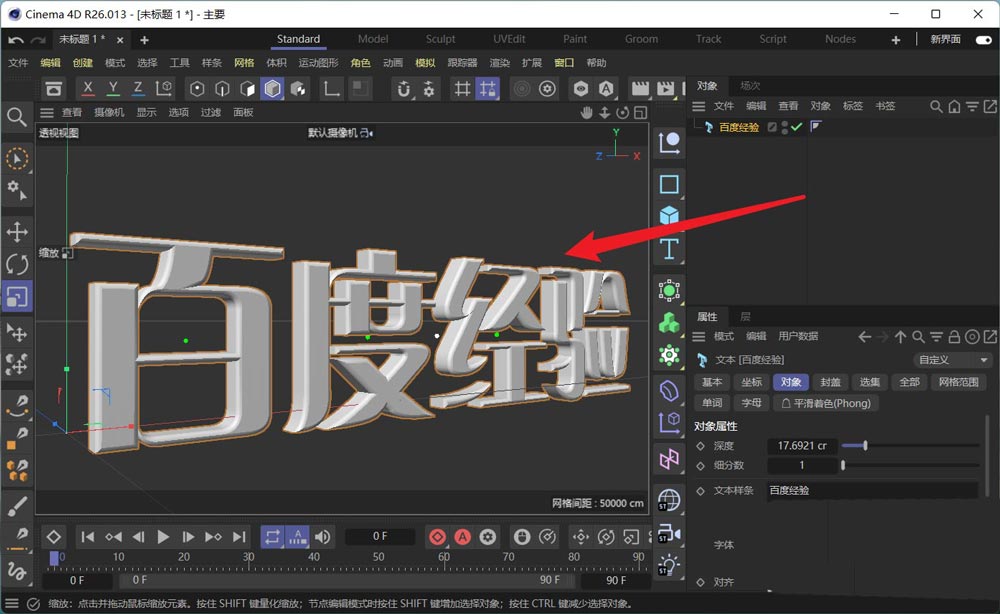Open Attribute Manager hamburger menu
1000x614 pixels.
(x=699, y=336)
